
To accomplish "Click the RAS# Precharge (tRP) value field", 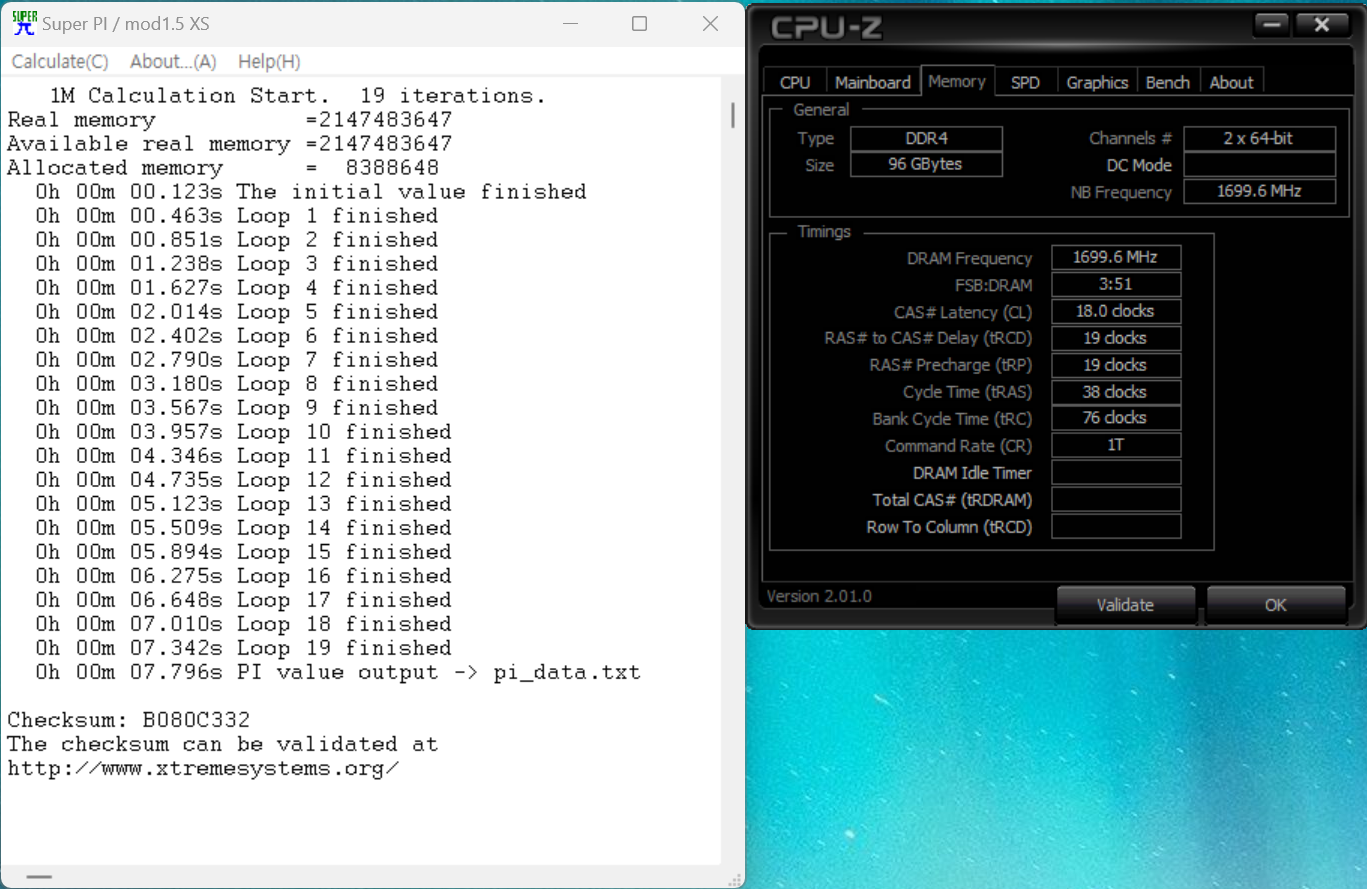I will [1116, 365].
